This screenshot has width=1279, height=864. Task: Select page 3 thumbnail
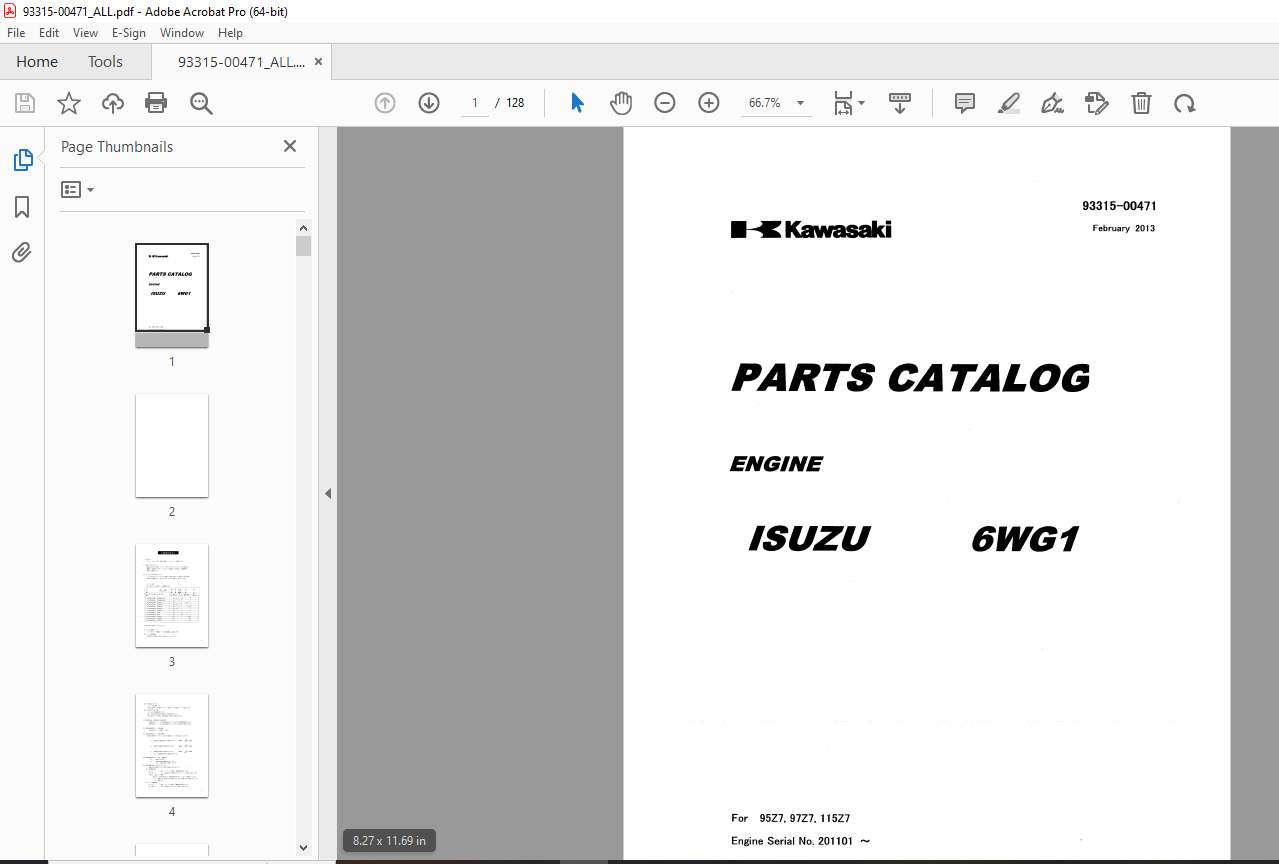[x=172, y=595]
